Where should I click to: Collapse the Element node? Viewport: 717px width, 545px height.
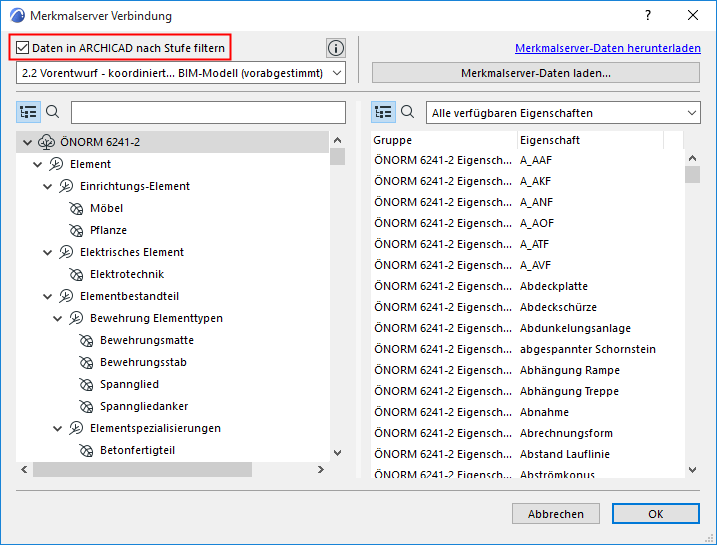click(x=37, y=165)
